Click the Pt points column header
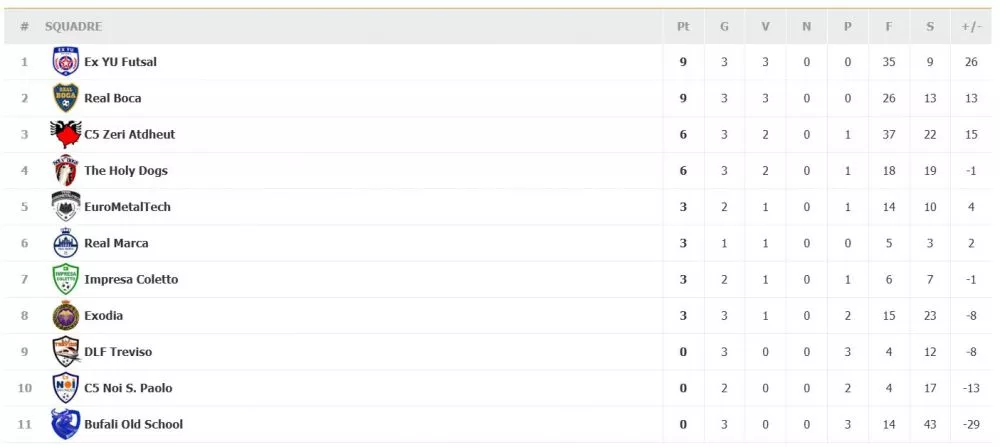The image size is (1000, 447). pyautogui.click(x=683, y=26)
